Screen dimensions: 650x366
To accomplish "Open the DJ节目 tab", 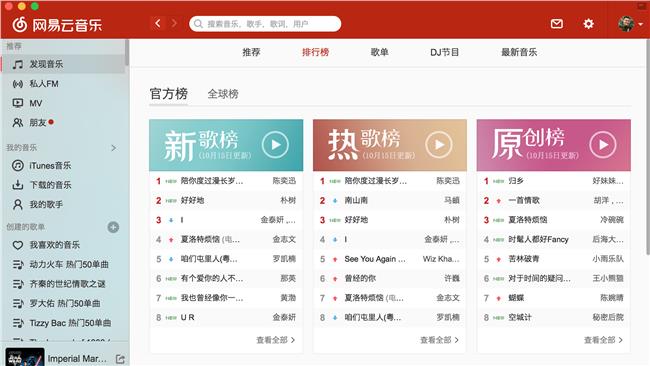I will (444, 52).
